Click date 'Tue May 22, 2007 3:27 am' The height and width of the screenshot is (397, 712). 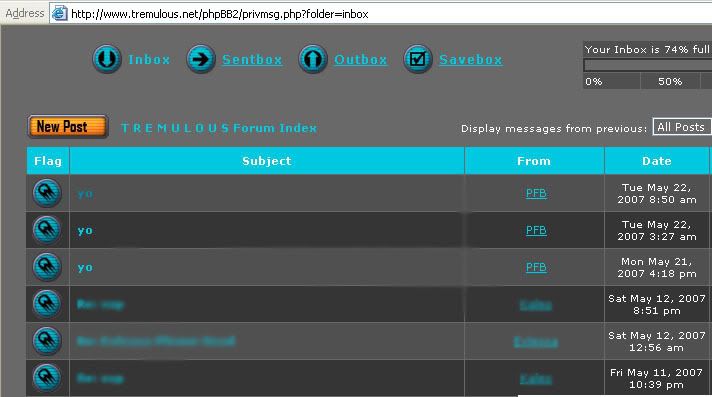tap(657, 230)
